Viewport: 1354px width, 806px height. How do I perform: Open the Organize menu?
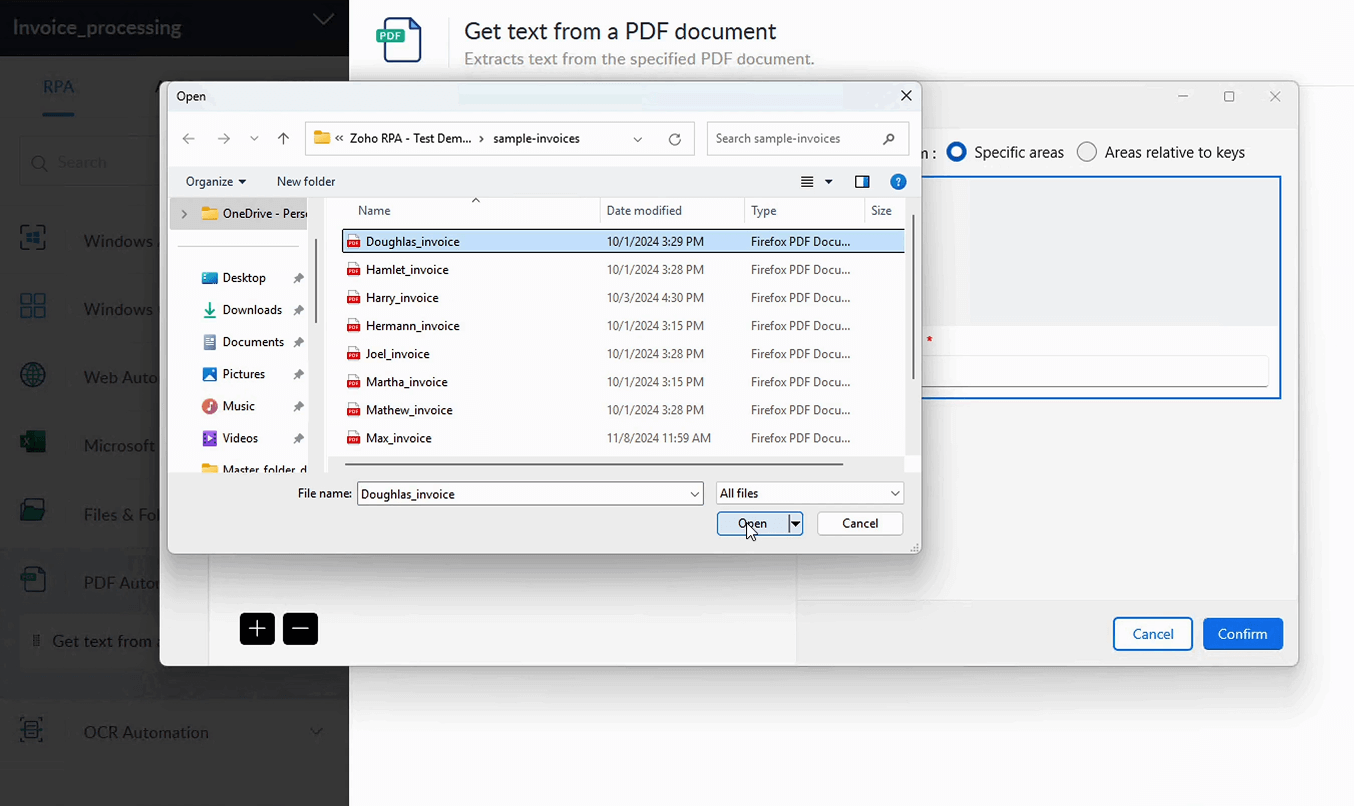click(214, 181)
